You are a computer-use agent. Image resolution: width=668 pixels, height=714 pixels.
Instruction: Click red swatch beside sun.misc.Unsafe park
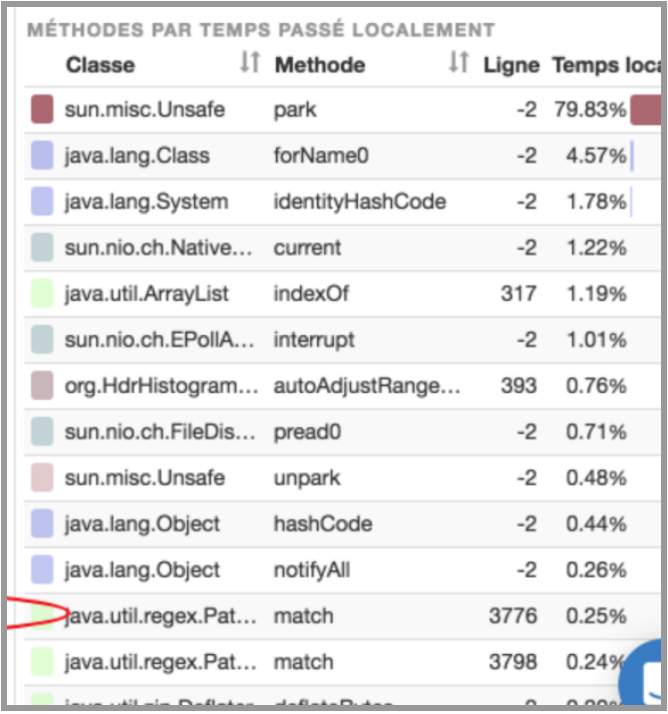coord(42,109)
